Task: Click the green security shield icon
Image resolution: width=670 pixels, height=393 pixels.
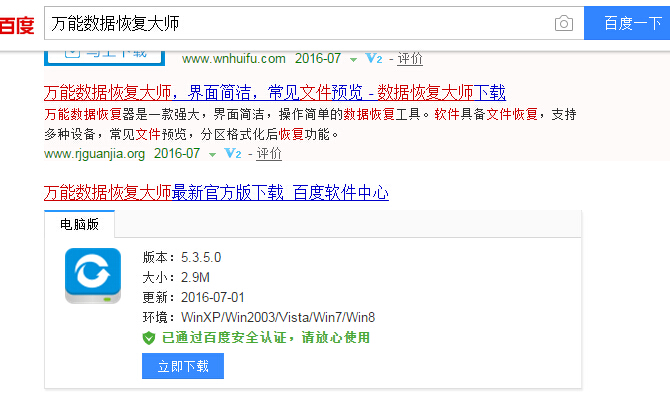Action: click(148, 338)
